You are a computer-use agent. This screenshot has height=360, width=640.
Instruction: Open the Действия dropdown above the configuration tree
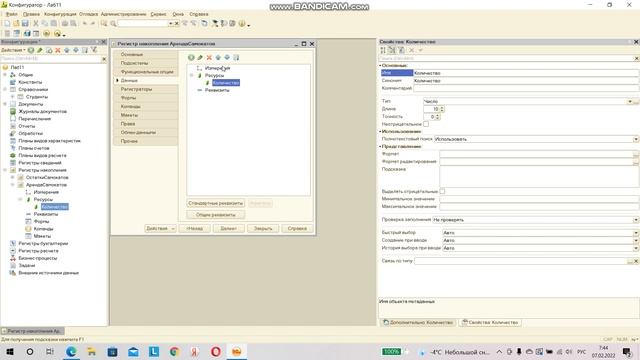(x=13, y=50)
